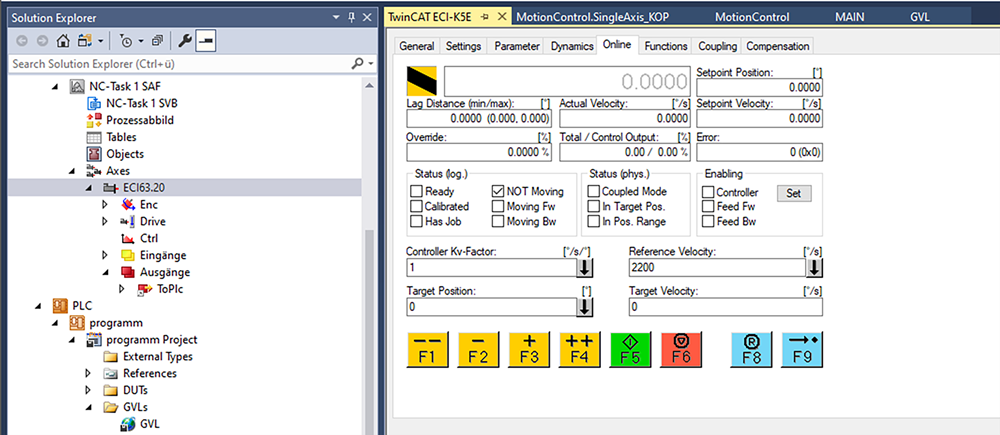Expand the Enc node in tree
1000x435 pixels.
pos(105,204)
